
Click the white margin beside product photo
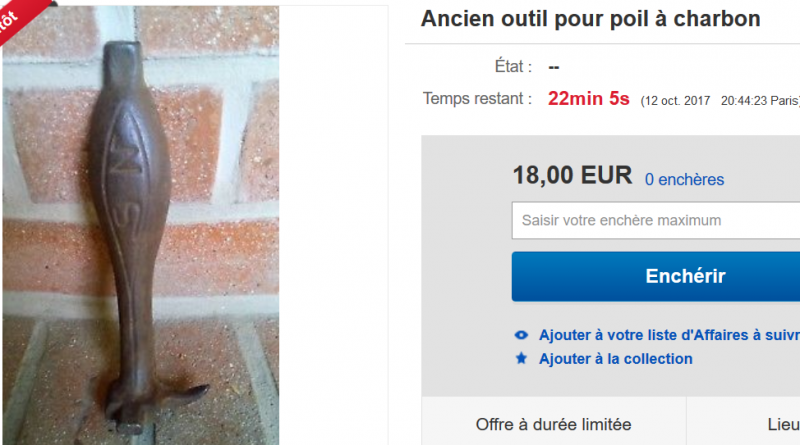(x=333, y=225)
